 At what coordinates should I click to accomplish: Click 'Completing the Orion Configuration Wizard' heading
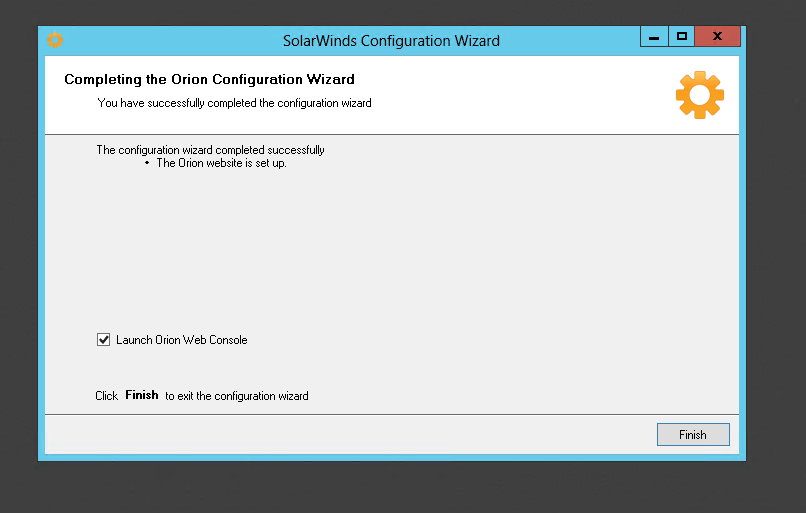[x=209, y=79]
